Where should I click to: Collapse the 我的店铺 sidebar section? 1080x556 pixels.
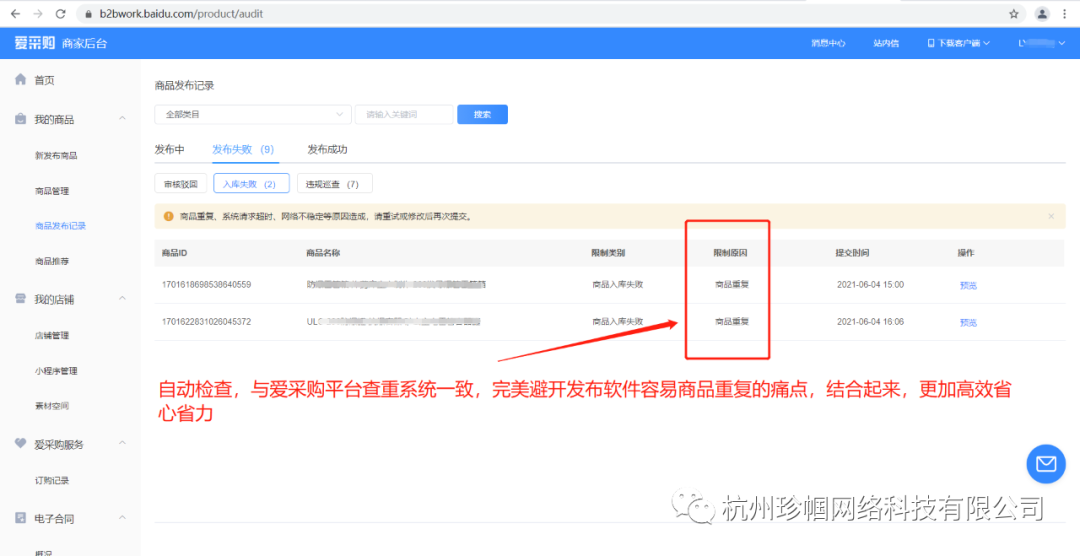click(122, 298)
